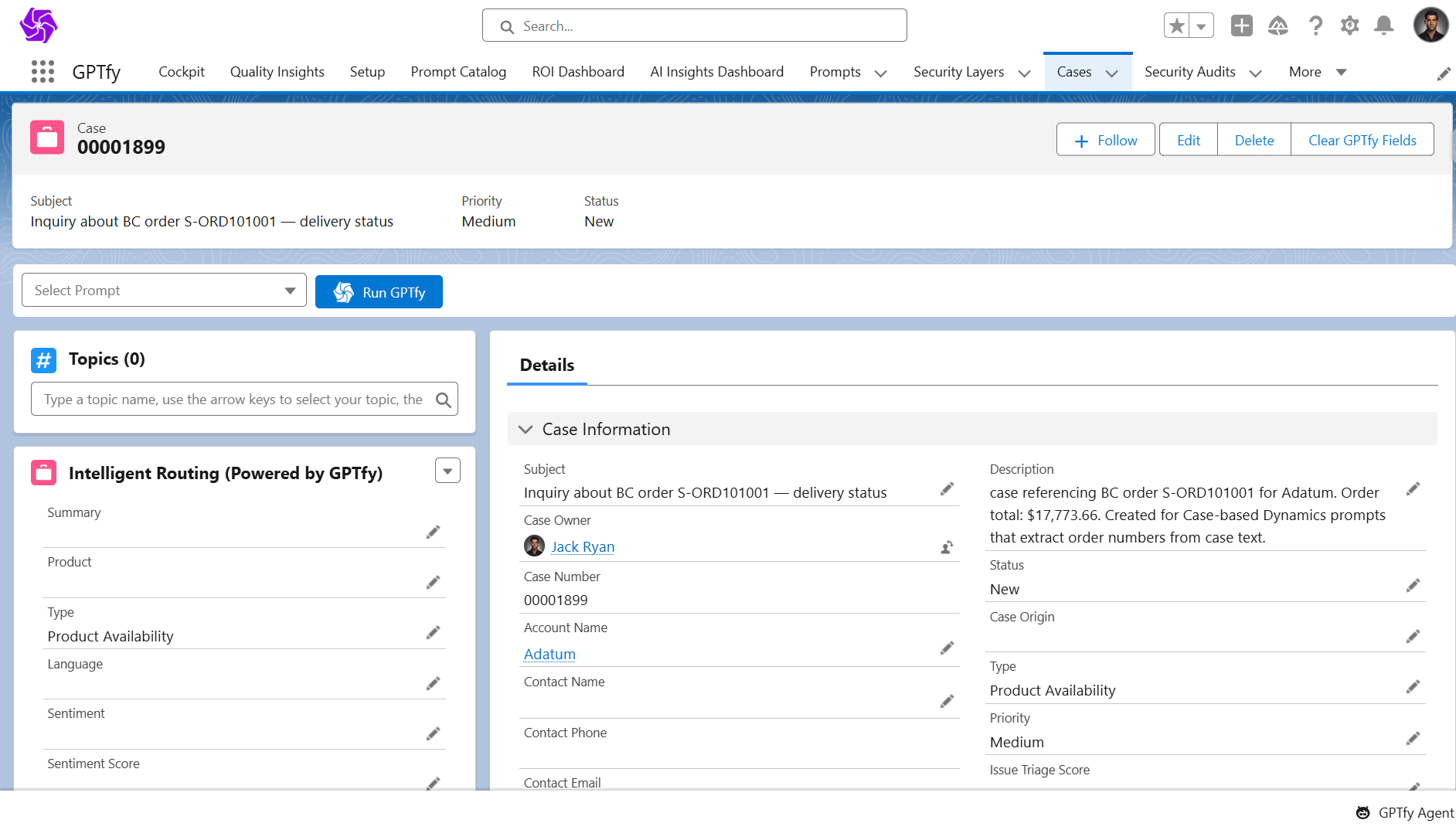Collapse the Case Information section
This screenshot has height=830, width=1456.
point(526,430)
